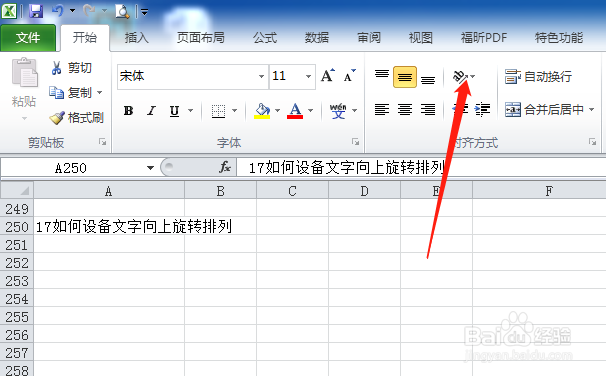Switch to the 数据 tab
This screenshot has width=606, height=376.
click(317, 37)
